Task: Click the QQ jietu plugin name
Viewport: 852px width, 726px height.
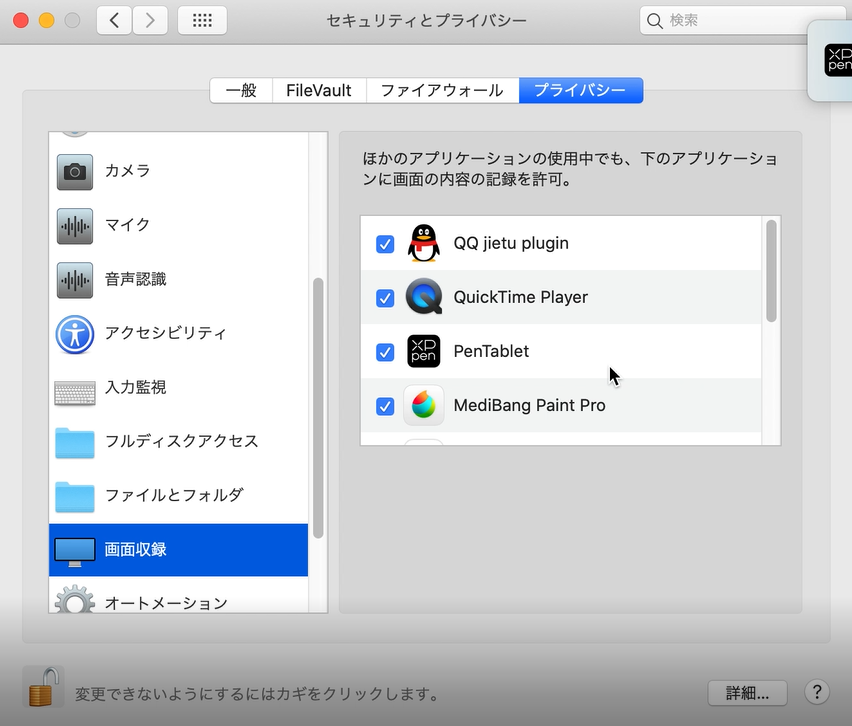Action: pos(511,243)
